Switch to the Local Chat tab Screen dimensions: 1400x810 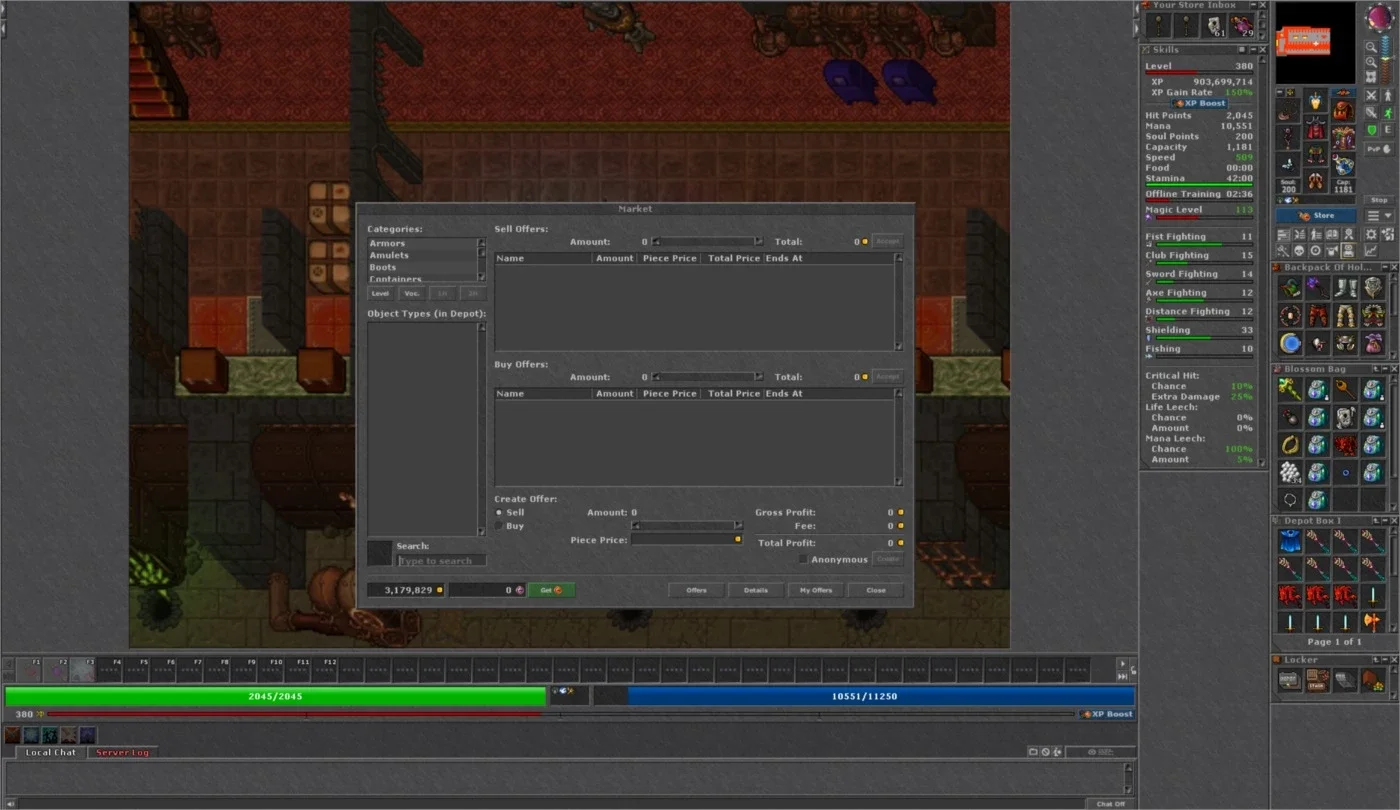coord(51,752)
